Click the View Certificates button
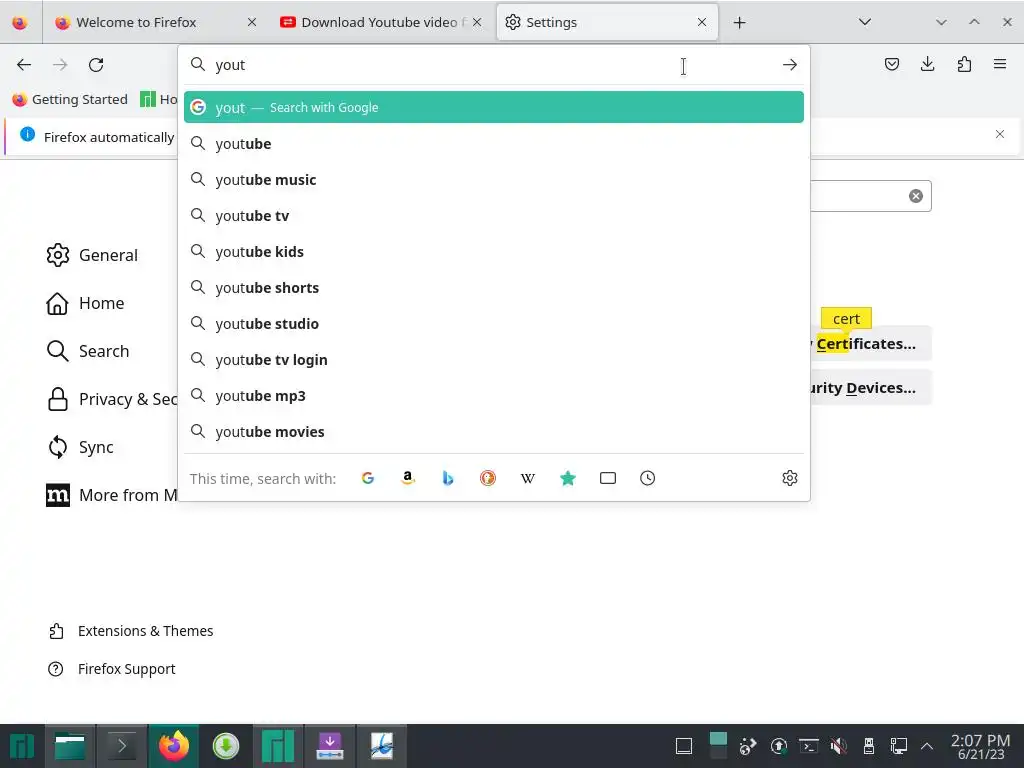Image resolution: width=1024 pixels, height=768 pixels. click(x=871, y=344)
